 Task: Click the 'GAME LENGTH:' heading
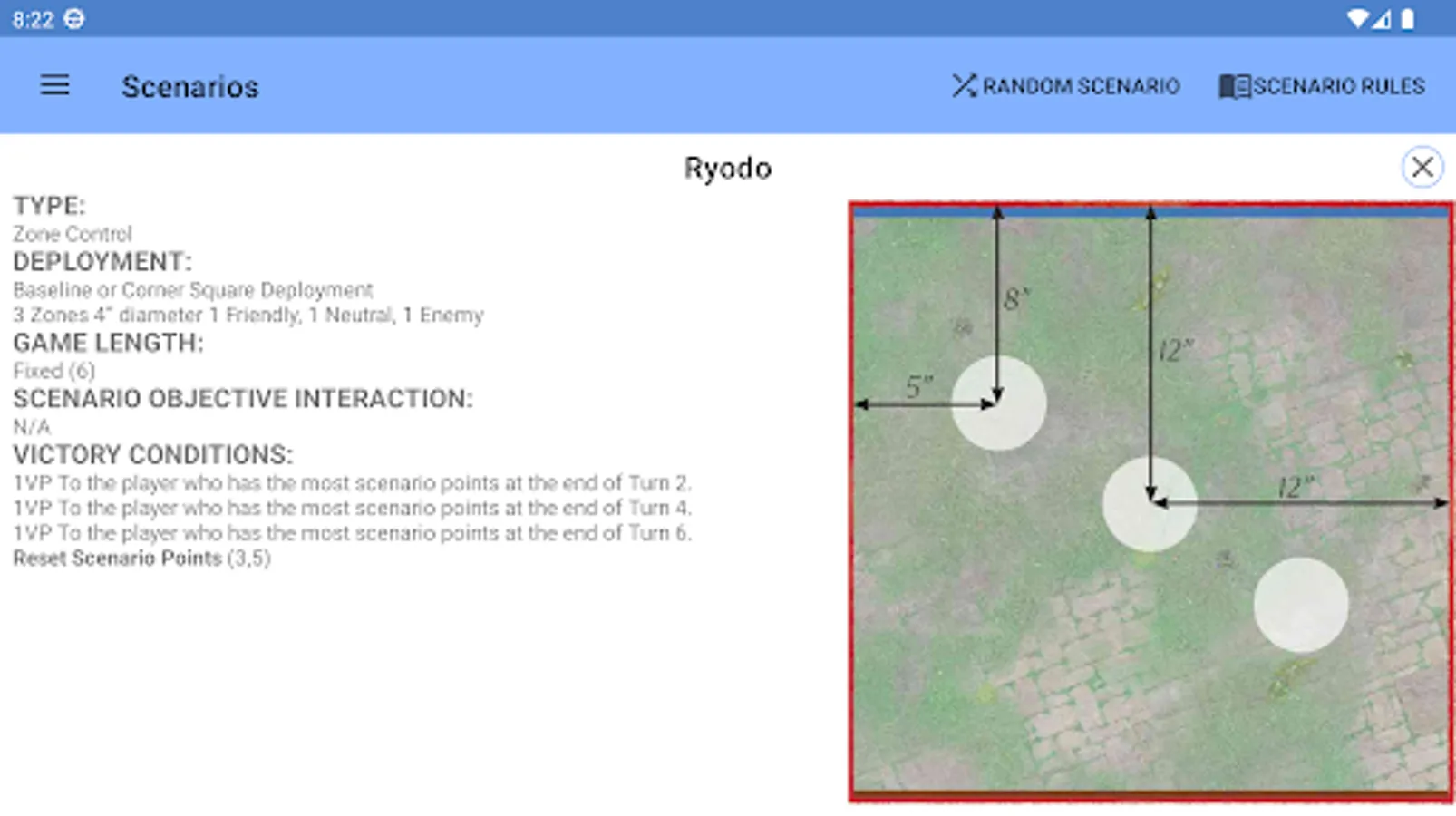pyautogui.click(x=108, y=343)
